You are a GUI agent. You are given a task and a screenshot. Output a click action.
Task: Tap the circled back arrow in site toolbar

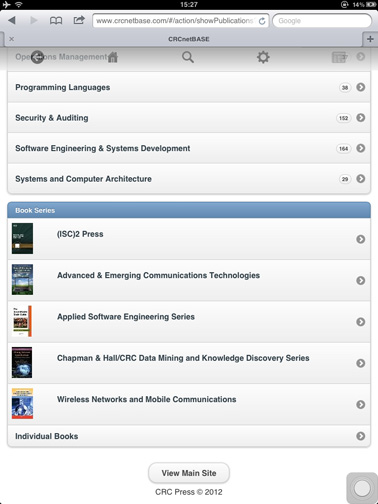point(37,57)
